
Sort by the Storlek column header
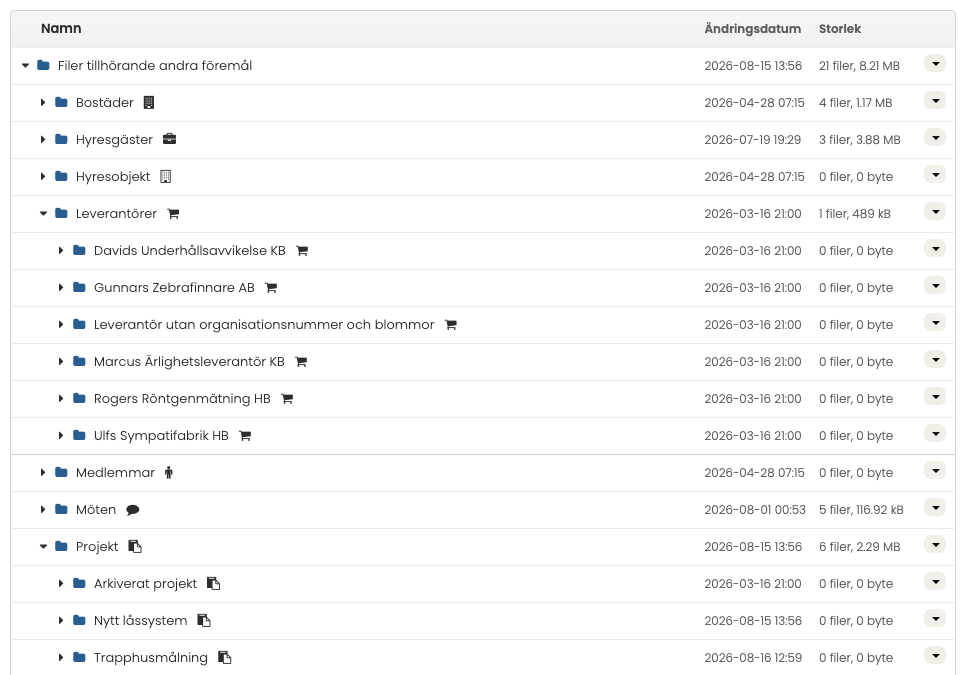coord(839,29)
